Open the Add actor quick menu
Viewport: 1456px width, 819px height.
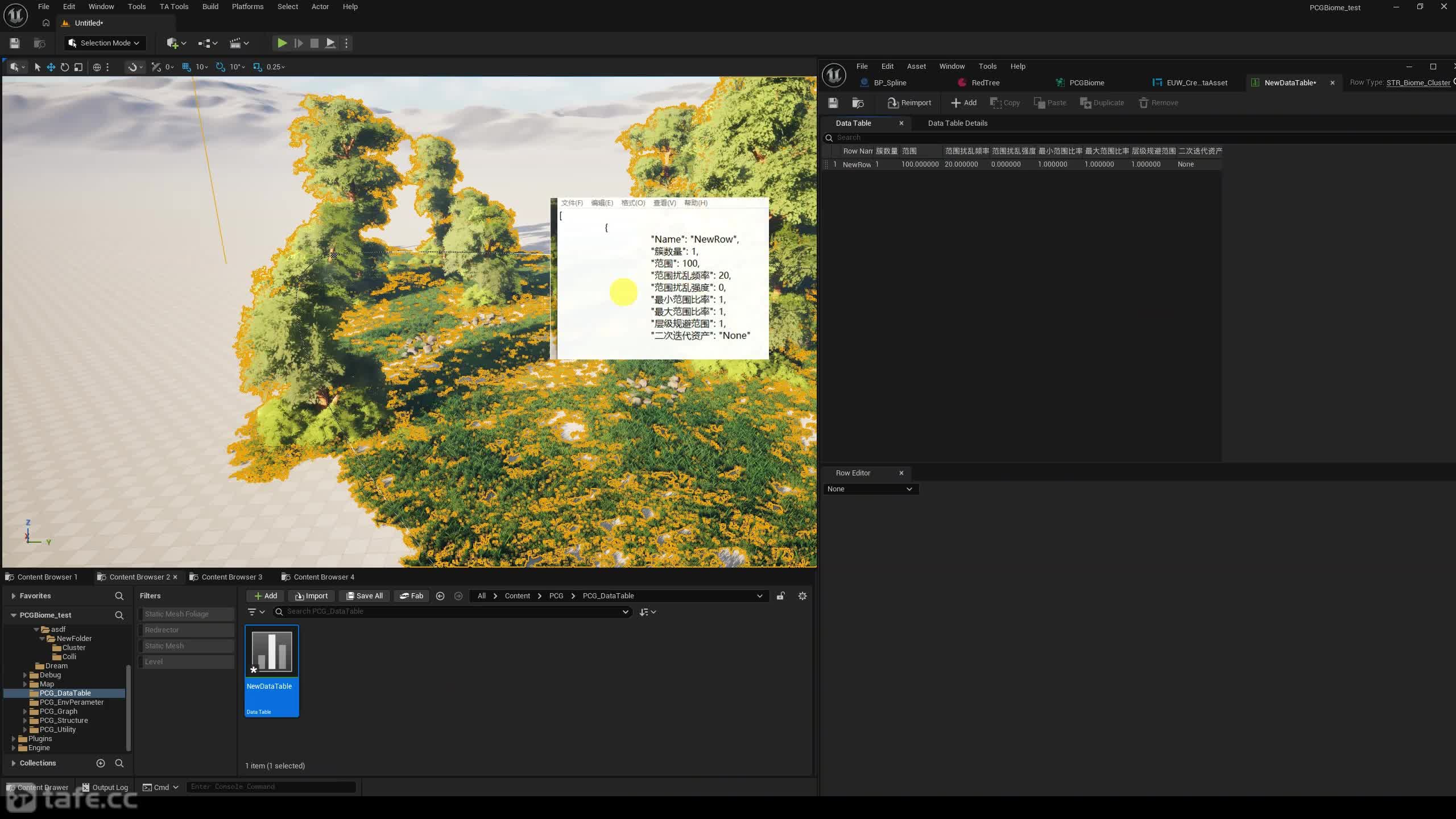(176, 43)
